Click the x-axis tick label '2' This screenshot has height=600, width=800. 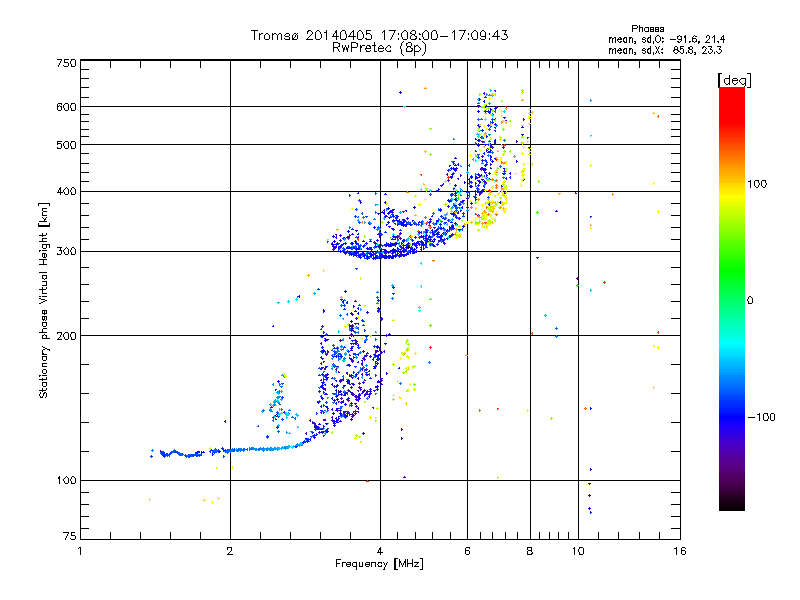coord(230,551)
